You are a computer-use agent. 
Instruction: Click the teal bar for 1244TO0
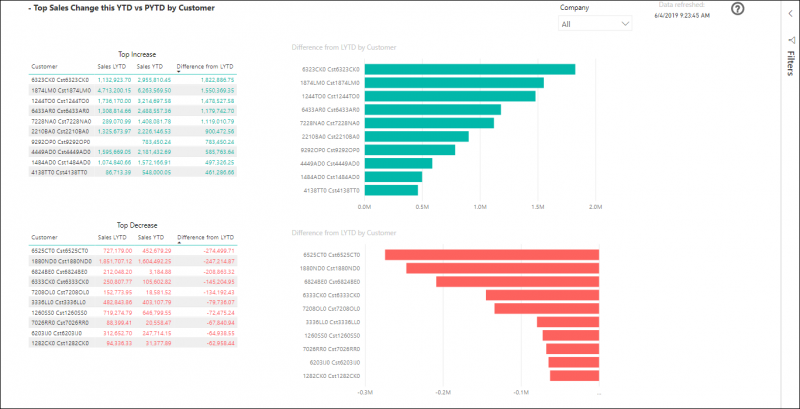click(450, 96)
